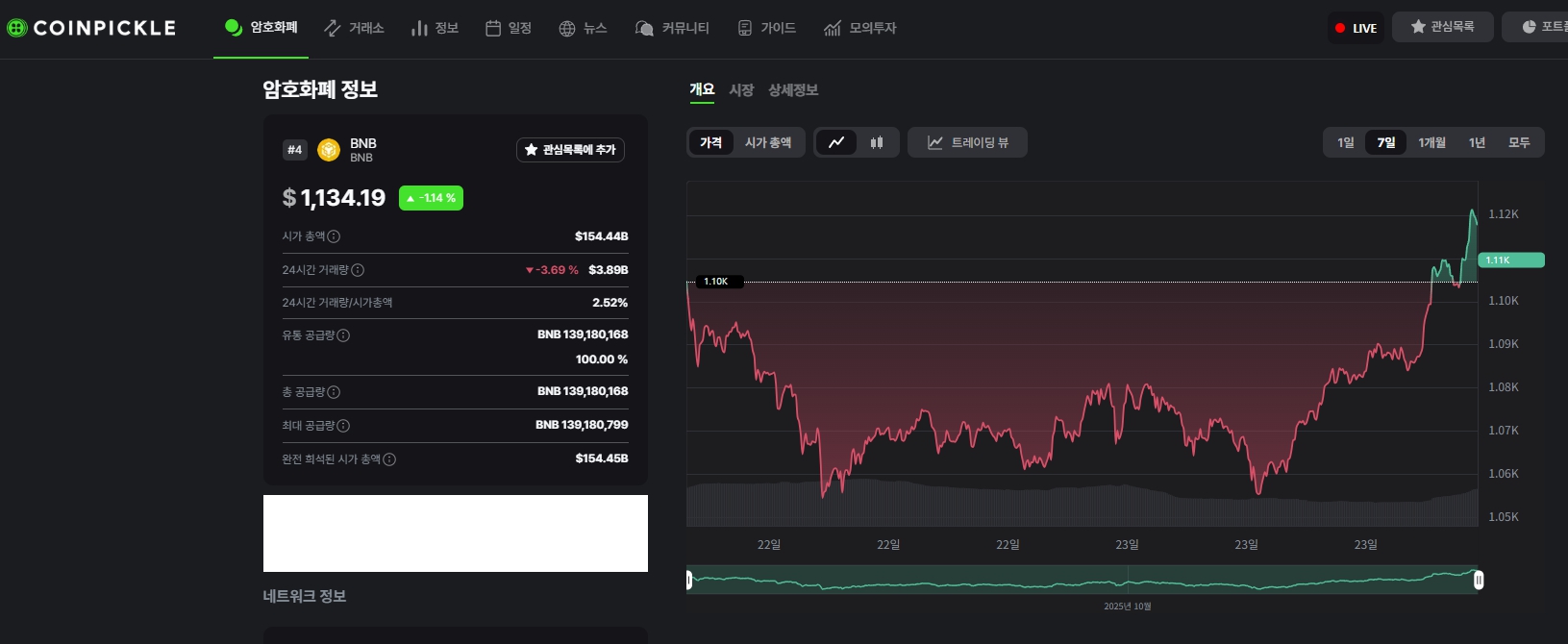The image size is (1568, 644).
Task: Switch to line chart view icon
Action: pos(836,142)
